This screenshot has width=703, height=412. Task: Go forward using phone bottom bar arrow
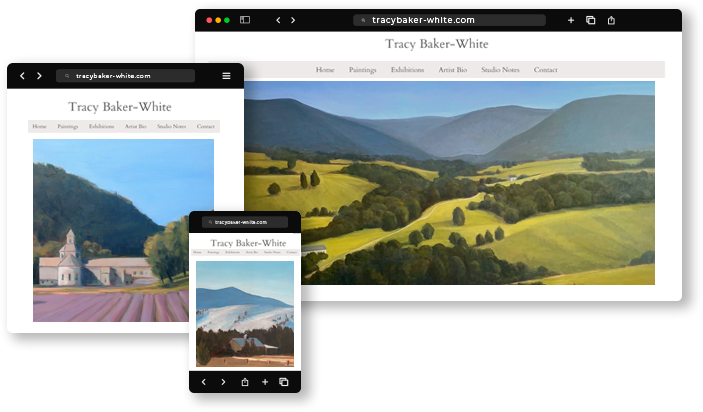click(223, 382)
